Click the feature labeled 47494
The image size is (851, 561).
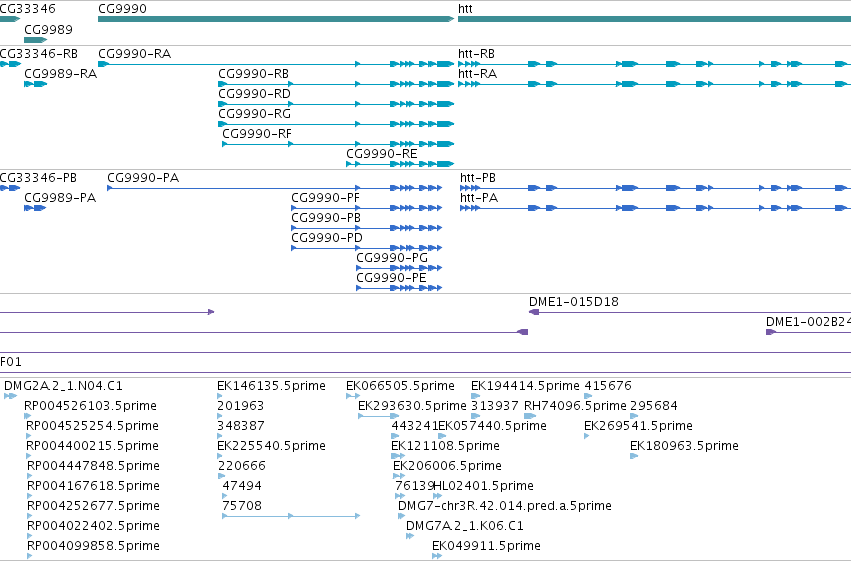click(x=225, y=496)
